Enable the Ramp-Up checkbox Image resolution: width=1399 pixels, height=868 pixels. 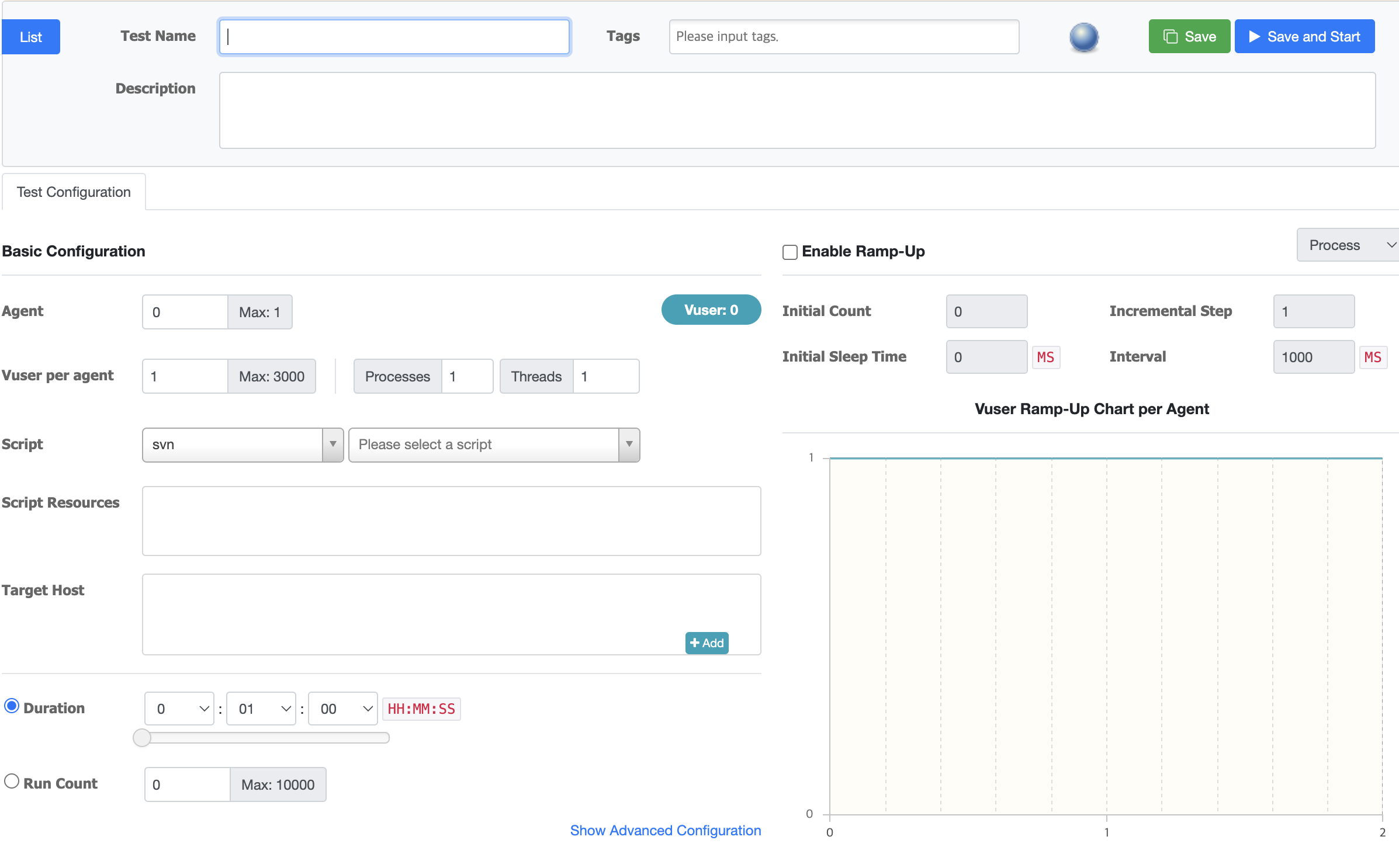point(789,252)
